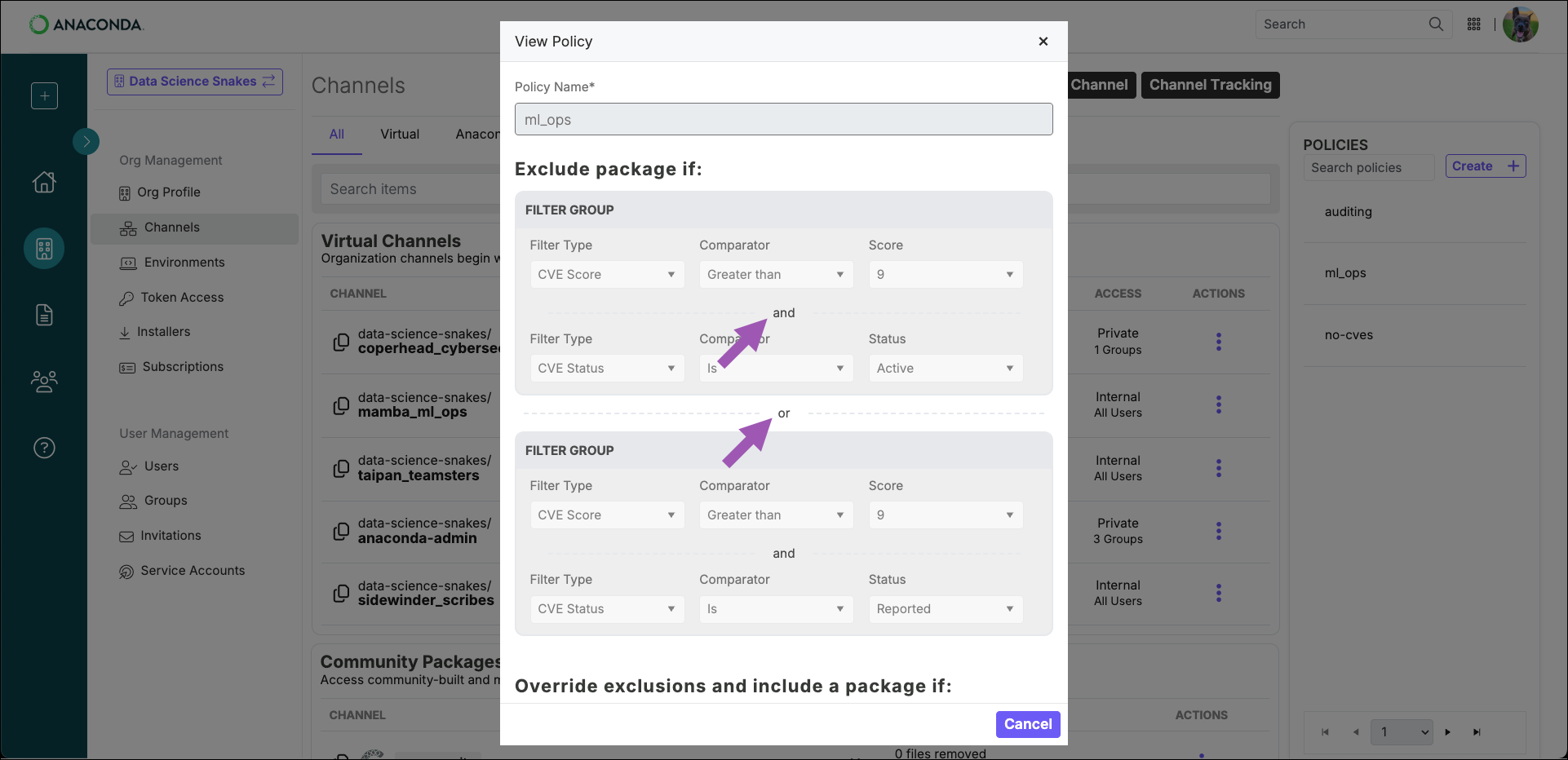Copy icon beside sidewinder_scribes channel
The image size is (1568, 760).
[x=342, y=594]
